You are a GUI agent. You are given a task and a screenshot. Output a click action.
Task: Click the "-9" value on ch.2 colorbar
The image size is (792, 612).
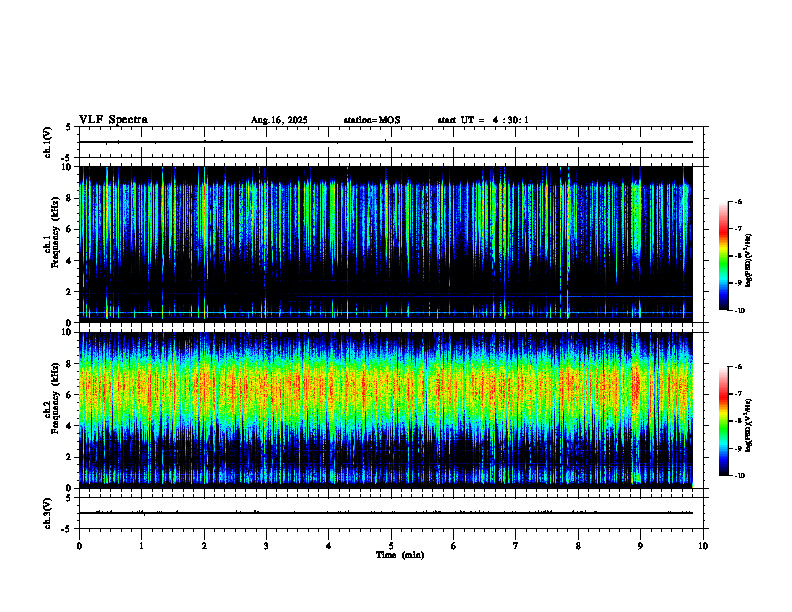click(738, 448)
